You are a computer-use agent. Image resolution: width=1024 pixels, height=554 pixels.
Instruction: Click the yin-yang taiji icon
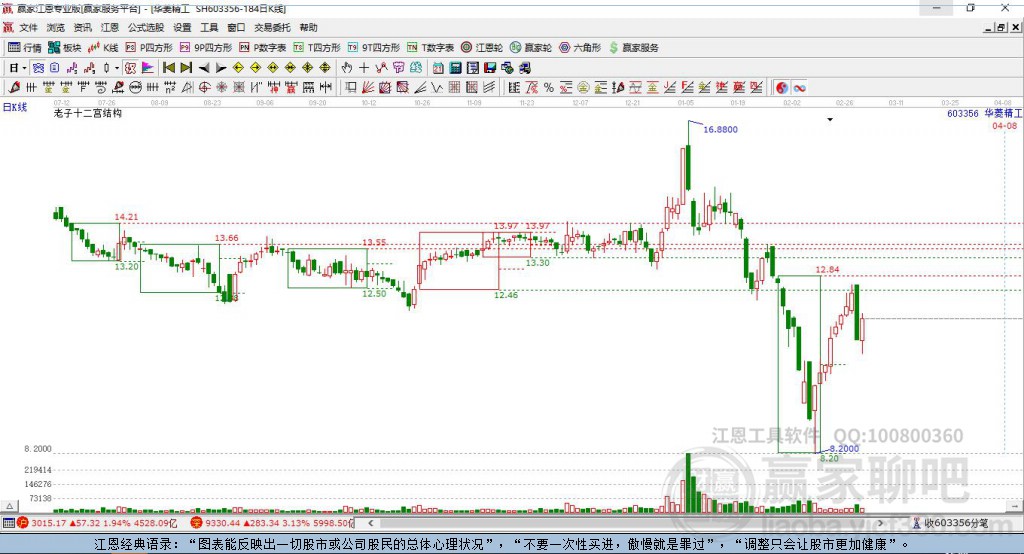click(782, 88)
